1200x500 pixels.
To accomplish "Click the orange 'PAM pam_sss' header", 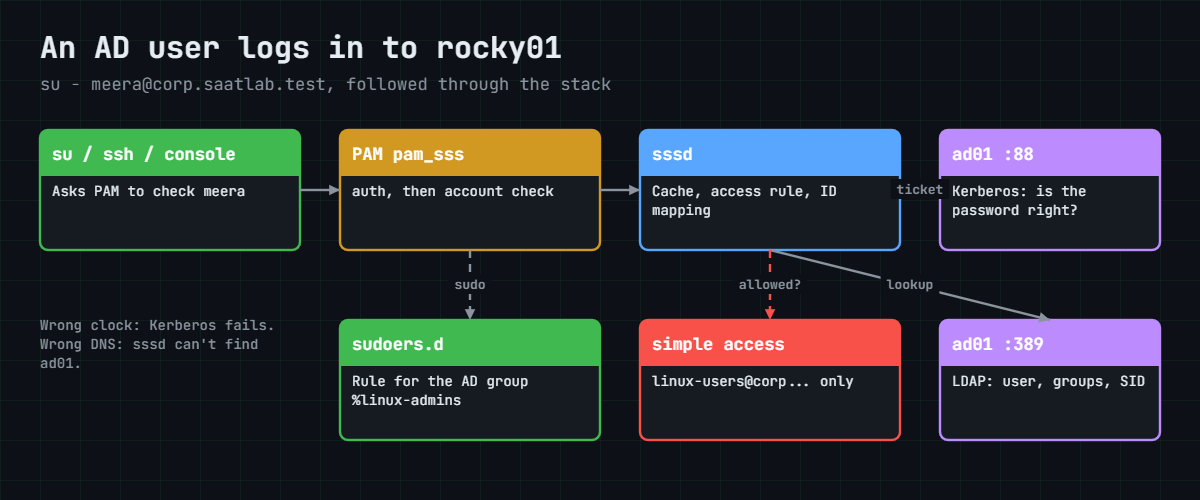I will [470, 154].
